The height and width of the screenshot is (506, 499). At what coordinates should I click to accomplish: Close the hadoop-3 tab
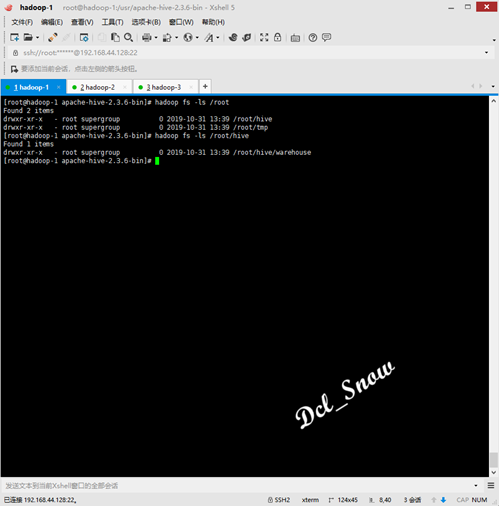pyautogui.click(x=191, y=87)
